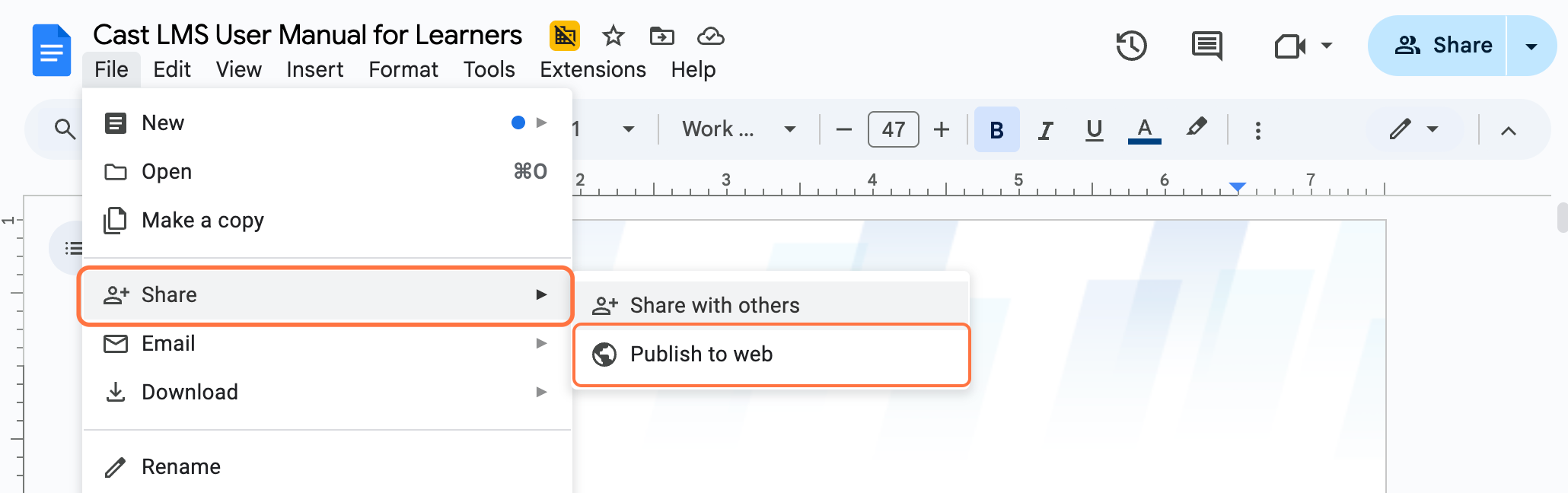Choose Make a copy from File menu
The height and width of the screenshot is (493, 1568).
(x=202, y=221)
